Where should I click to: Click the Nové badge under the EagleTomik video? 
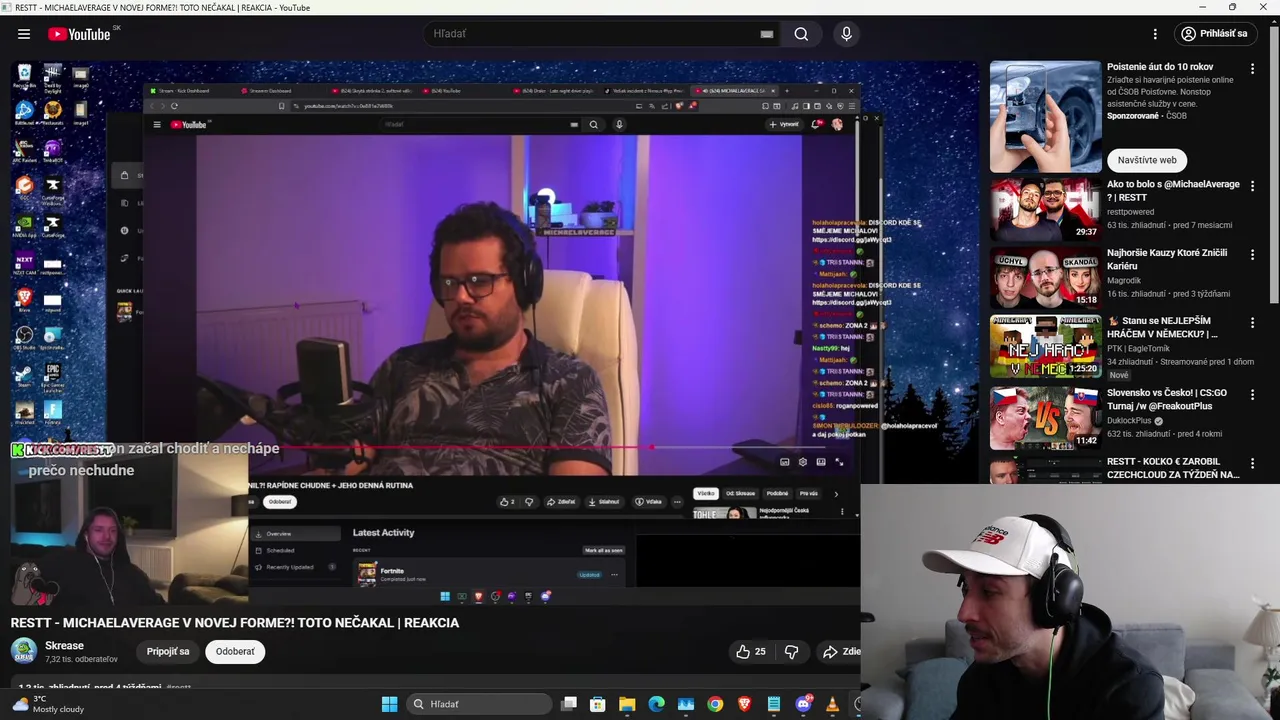coord(1118,375)
